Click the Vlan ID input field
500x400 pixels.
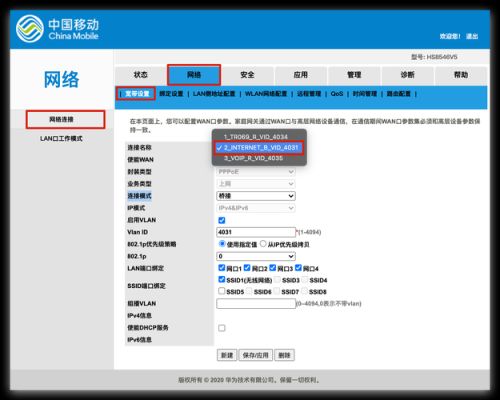tap(256, 232)
